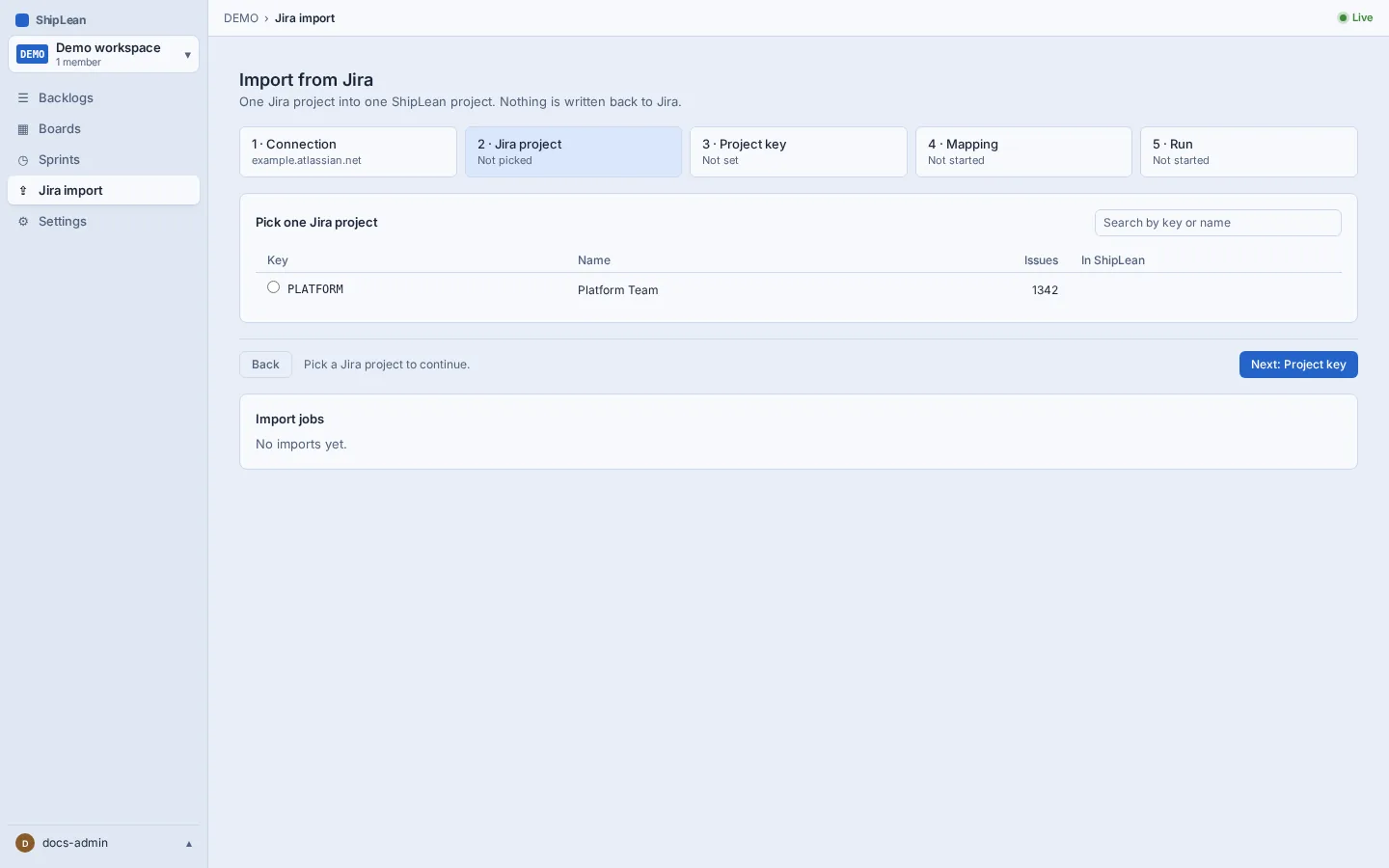Click the No imports yet message

(301, 445)
